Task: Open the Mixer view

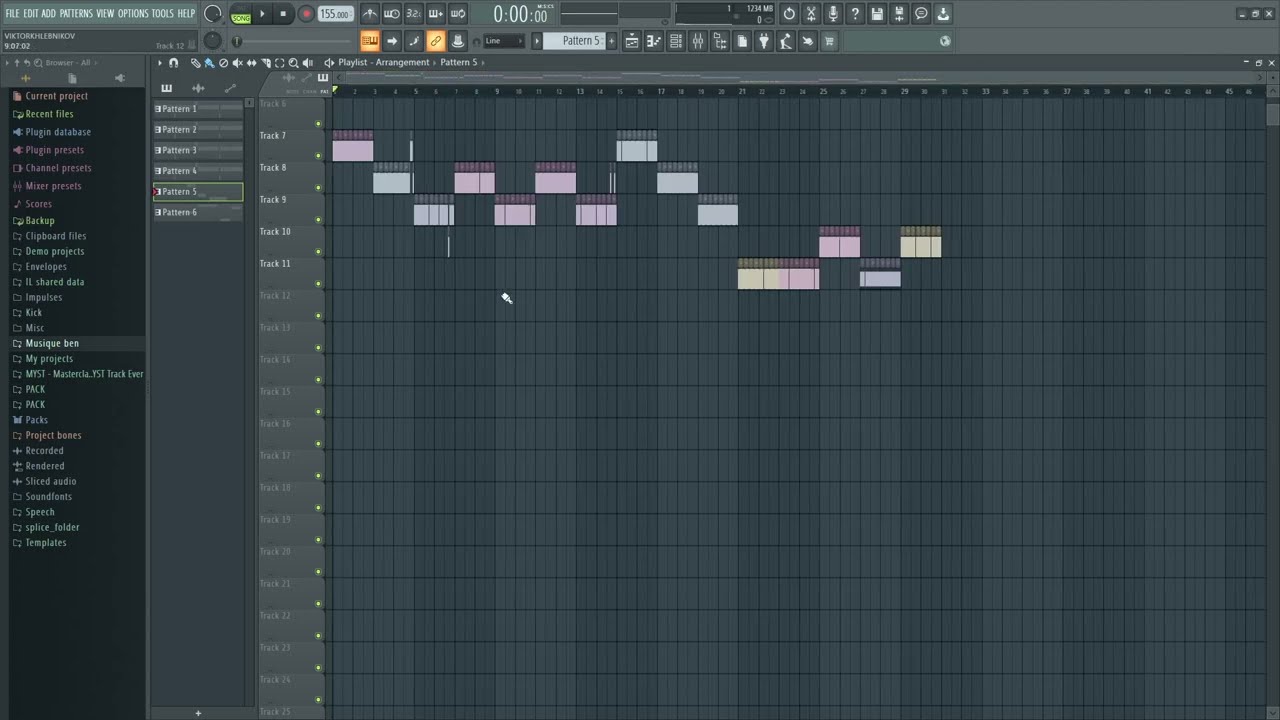Action: click(x=698, y=41)
